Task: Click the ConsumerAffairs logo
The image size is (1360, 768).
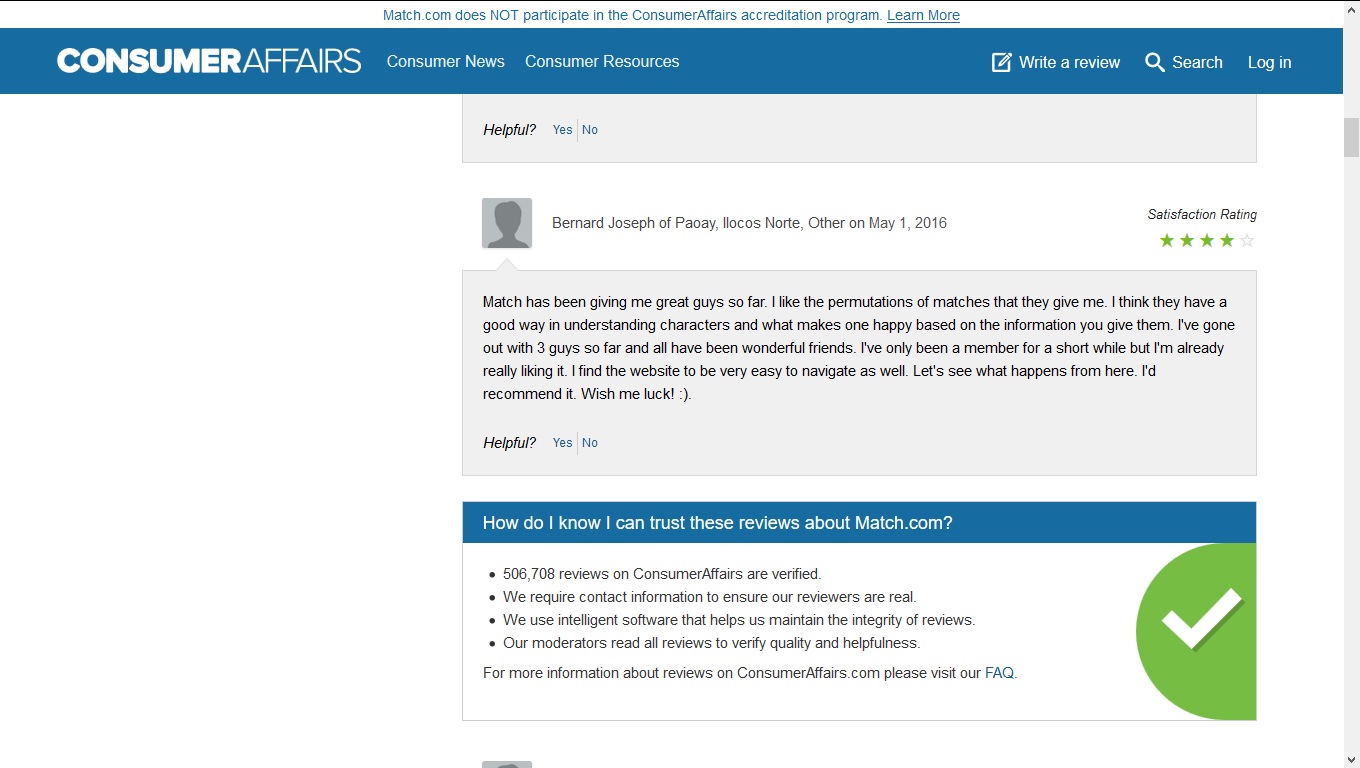Action: pos(209,61)
